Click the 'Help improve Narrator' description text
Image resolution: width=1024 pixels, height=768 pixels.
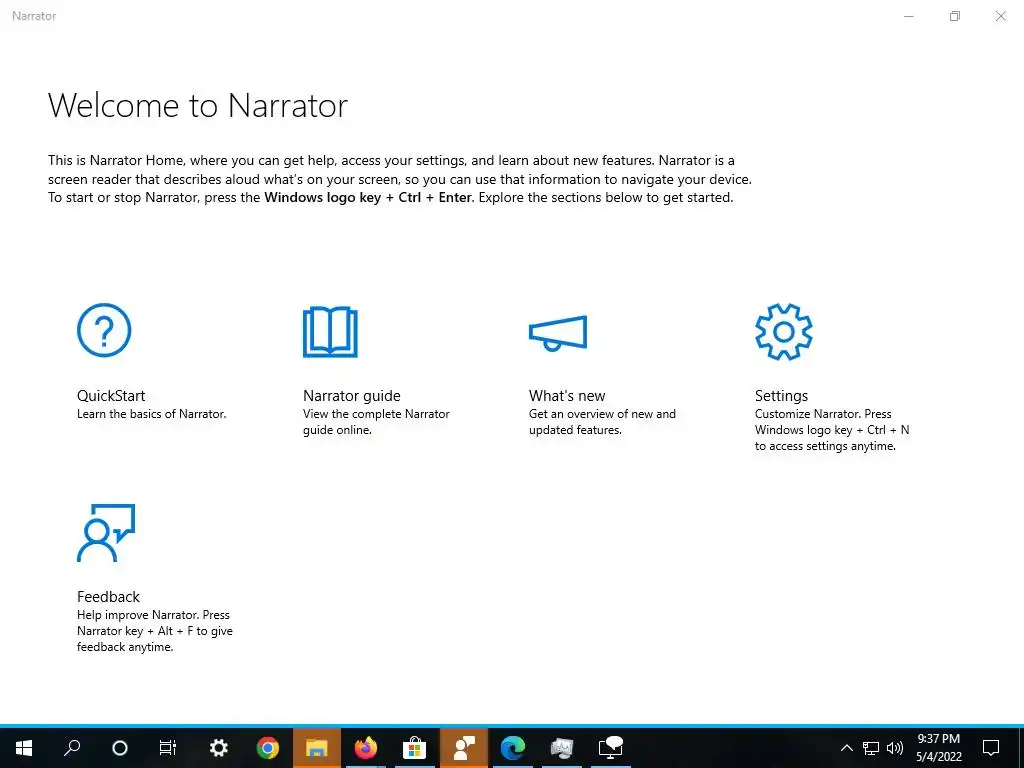pyautogui.click(x=155, y=631)
